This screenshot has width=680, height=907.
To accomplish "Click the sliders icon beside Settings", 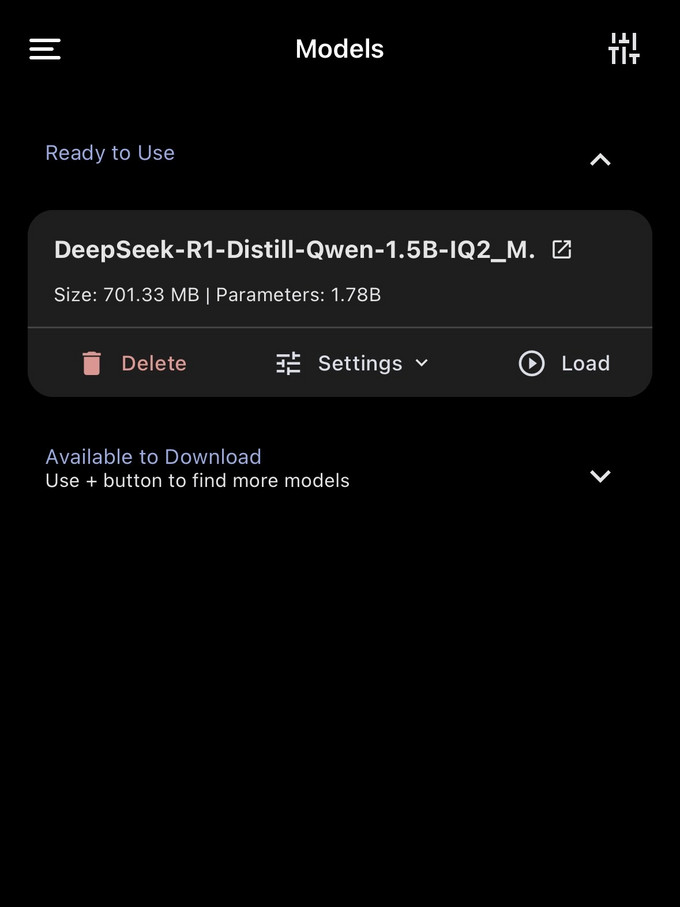I will click(287, 363).
